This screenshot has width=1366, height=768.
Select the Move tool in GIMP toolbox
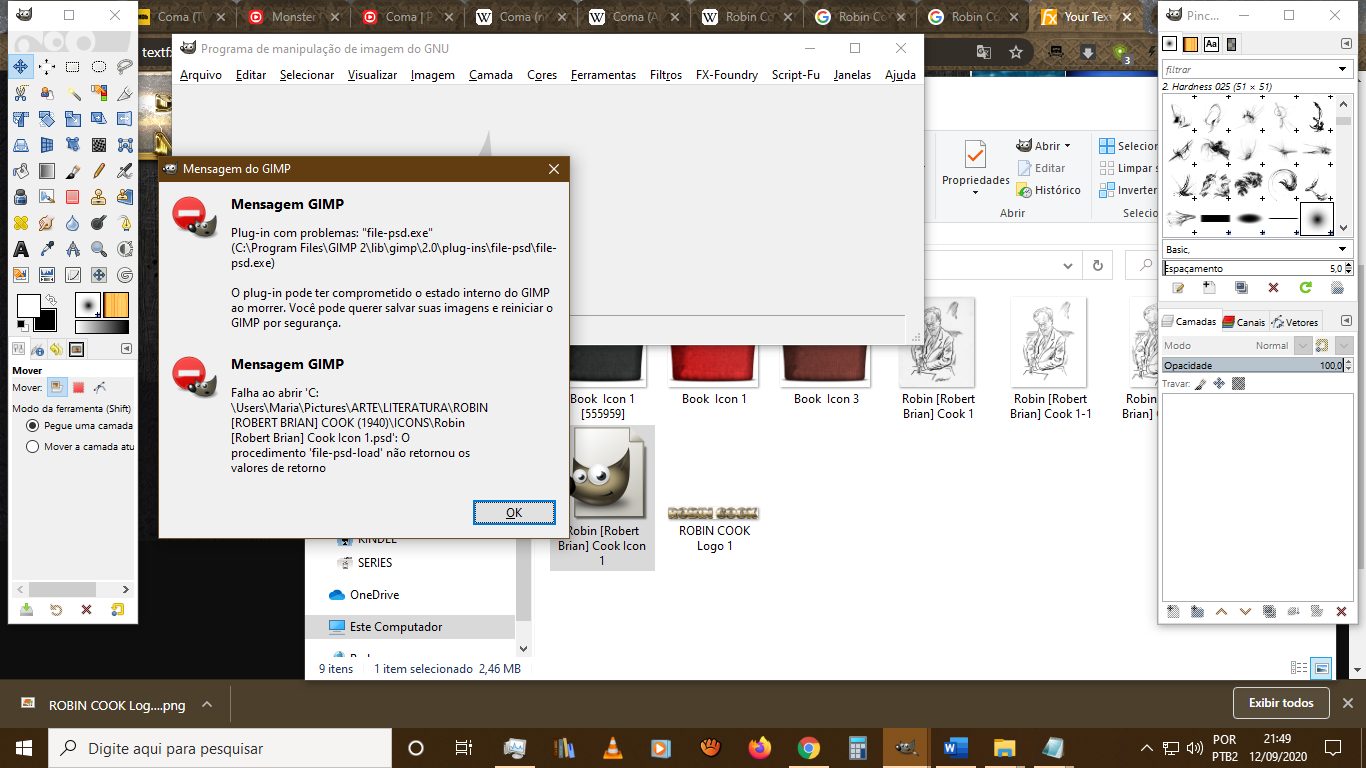click(20, 66)
